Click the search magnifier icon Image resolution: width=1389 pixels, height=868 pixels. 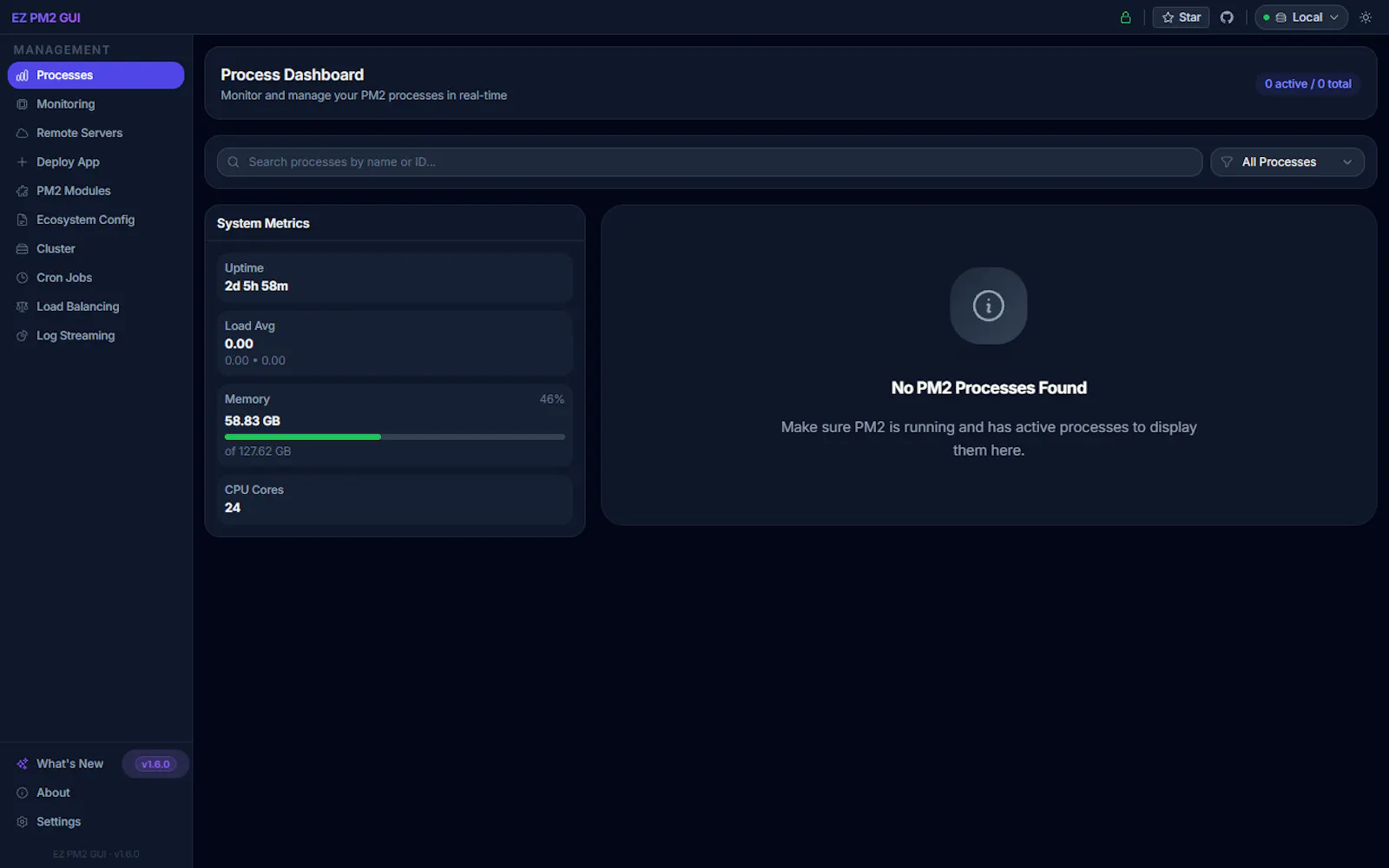pos(234,162)
